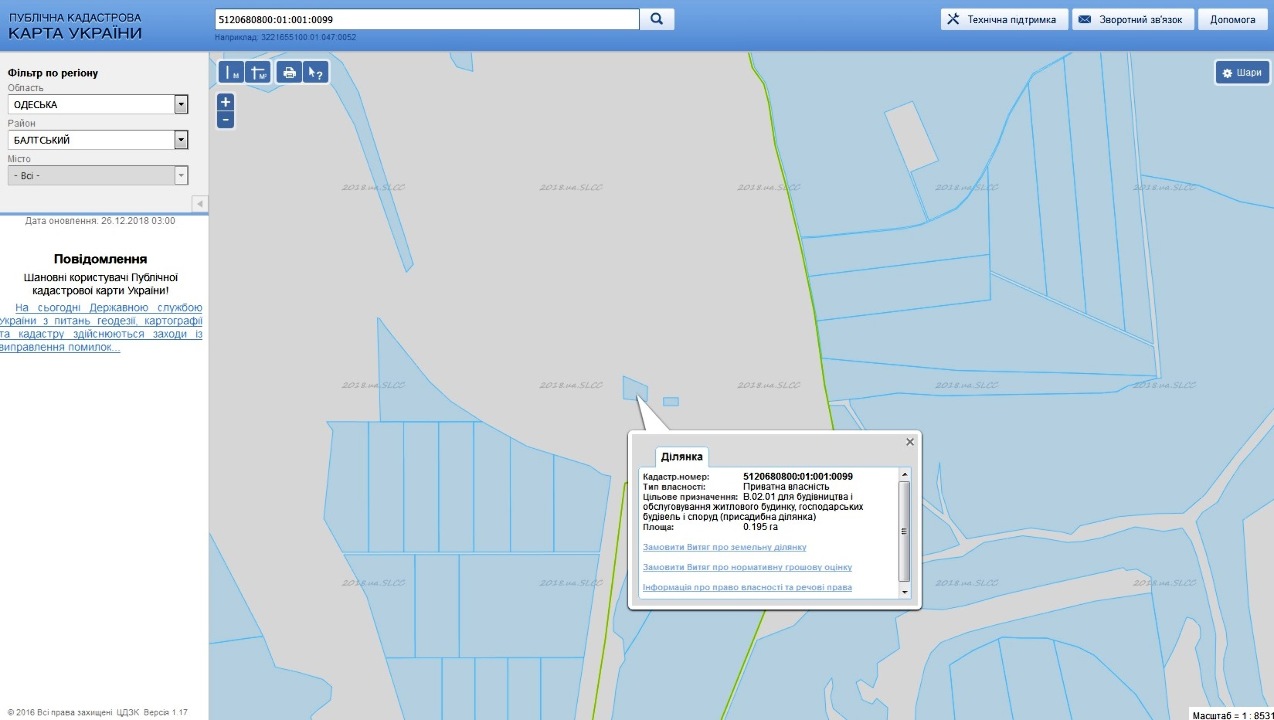
Task: Open the Шари layers panel
Action: pos(1241,73)
